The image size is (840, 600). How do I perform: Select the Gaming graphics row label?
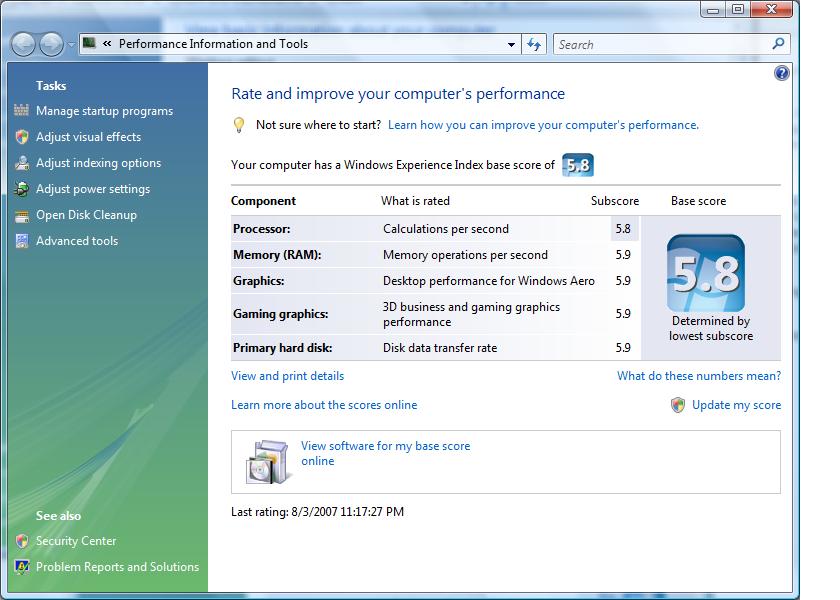pyautogui.click(x=280, y=314)
